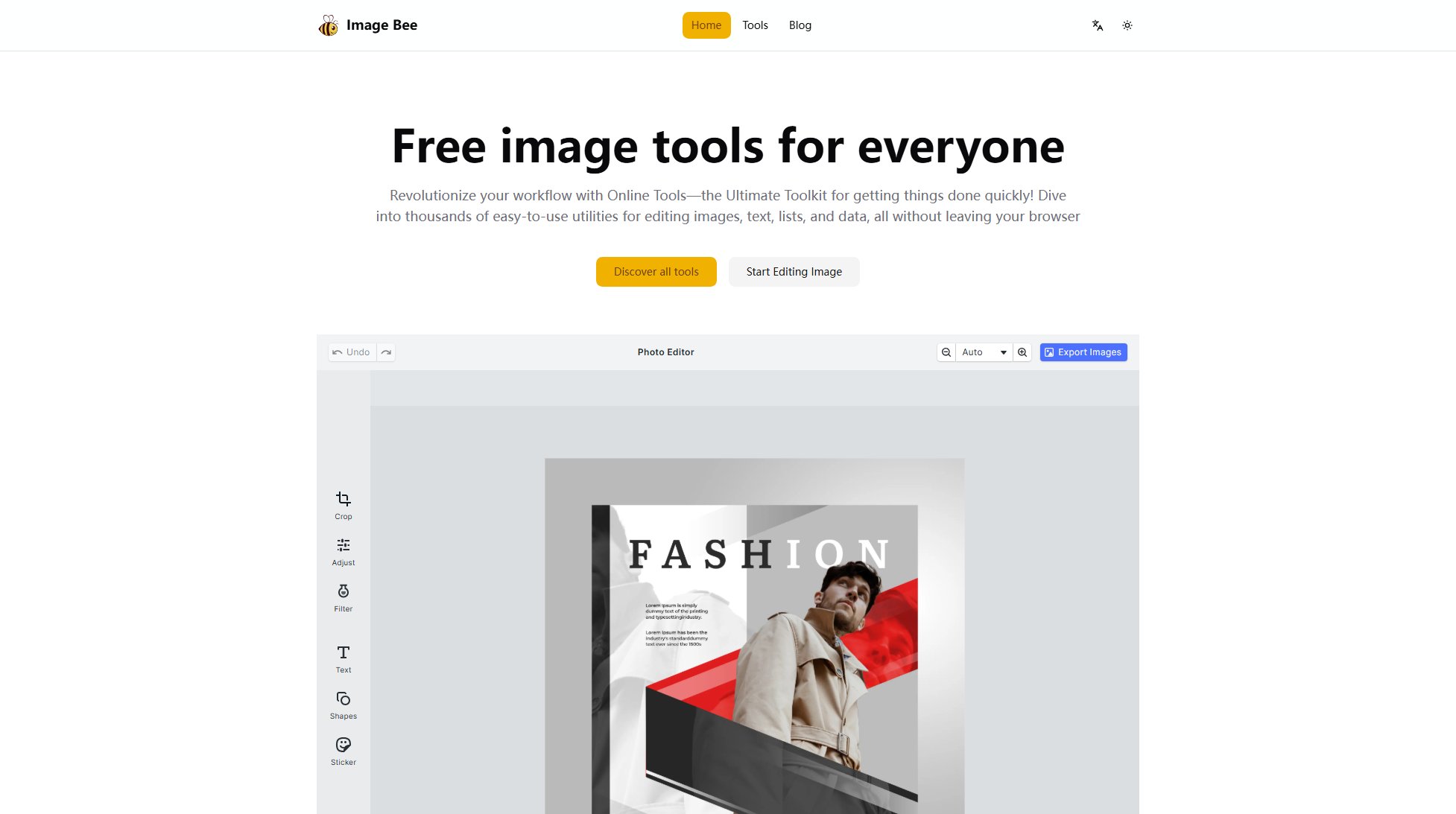The image size is (1456, 814).
Task: Open the Adjust tool
Action: (343, 551)
